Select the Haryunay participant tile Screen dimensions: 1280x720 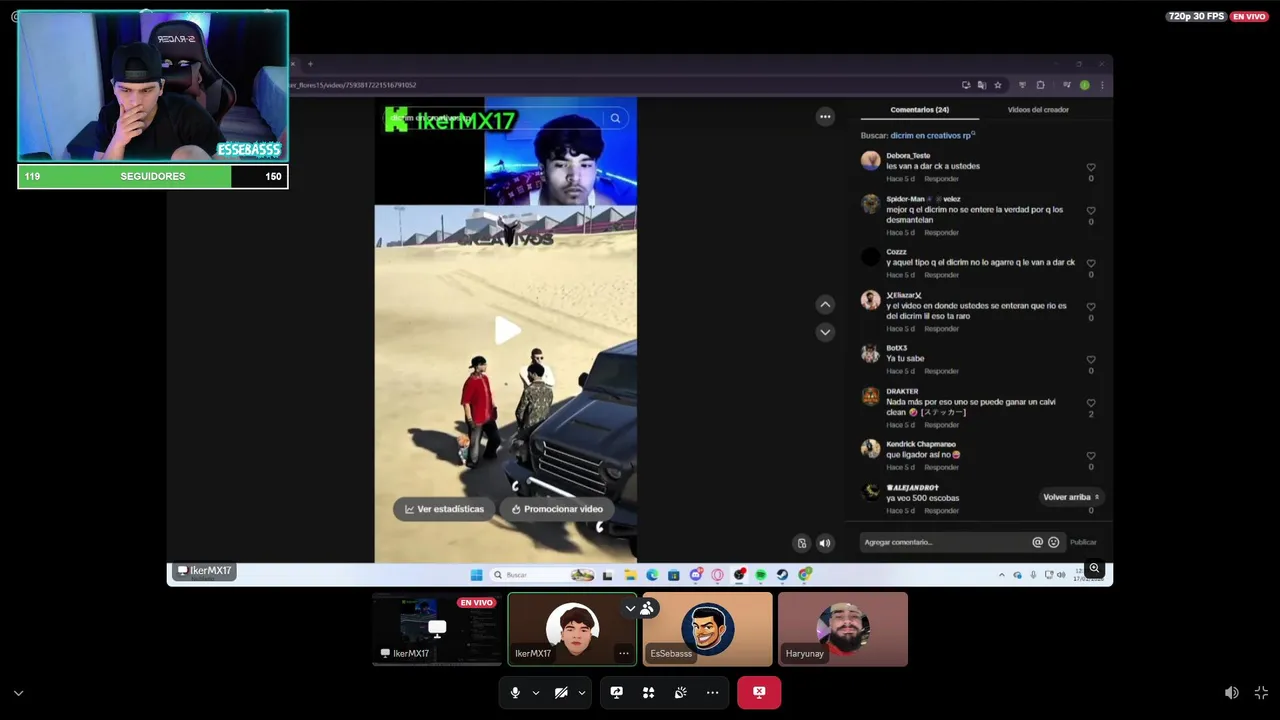point(843,629)
